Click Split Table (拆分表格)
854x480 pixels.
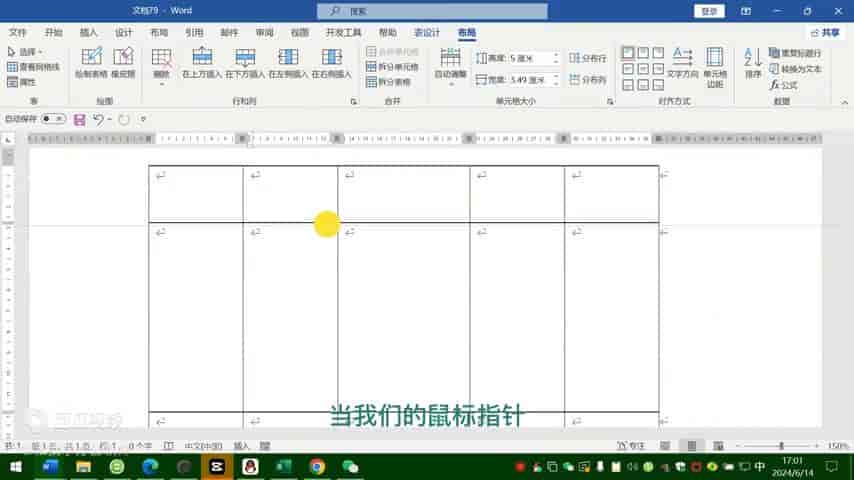[389, 82]
